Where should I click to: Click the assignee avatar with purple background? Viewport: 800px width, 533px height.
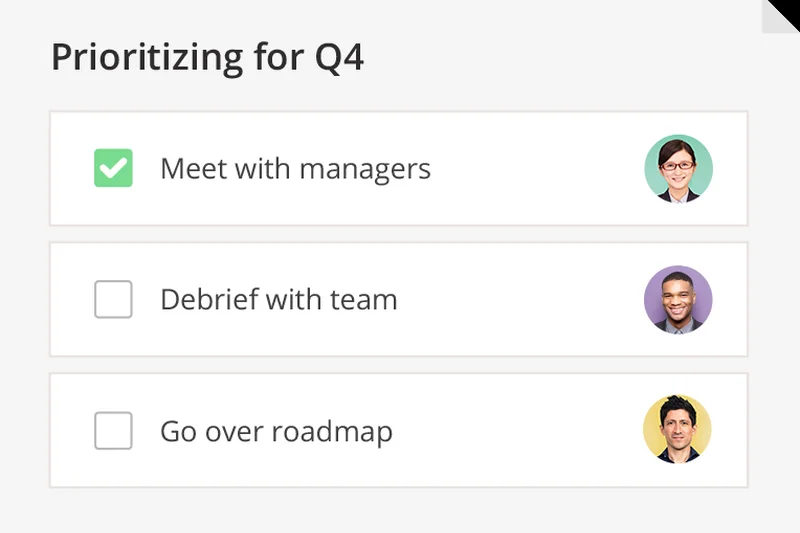pos(678,299)
